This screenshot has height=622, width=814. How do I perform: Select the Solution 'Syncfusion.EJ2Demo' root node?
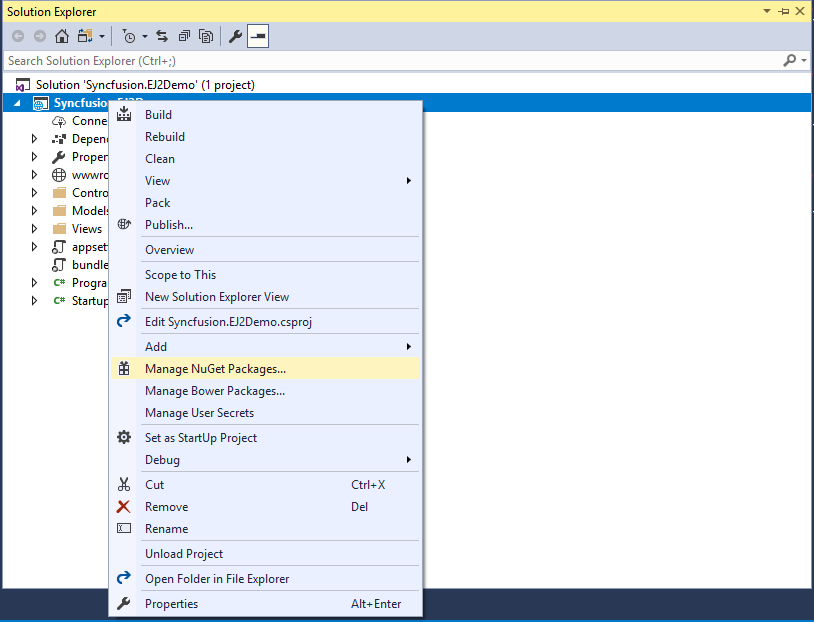point(144,84)
